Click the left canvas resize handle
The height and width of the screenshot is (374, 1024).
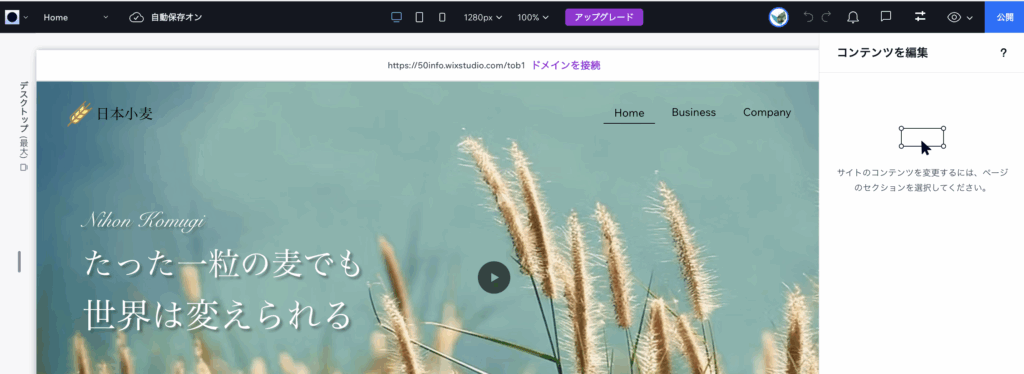click(x=19, y=262)
